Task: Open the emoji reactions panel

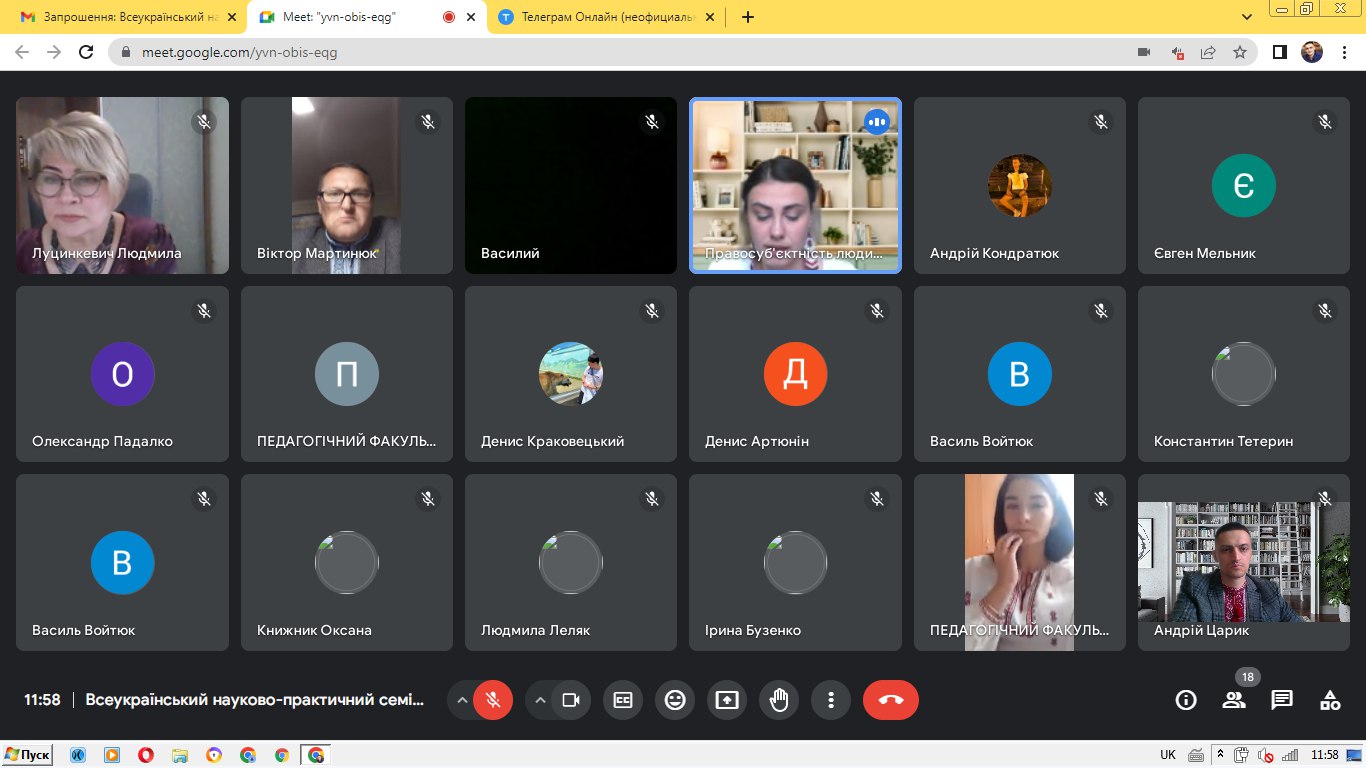Action: pos(675,700)
